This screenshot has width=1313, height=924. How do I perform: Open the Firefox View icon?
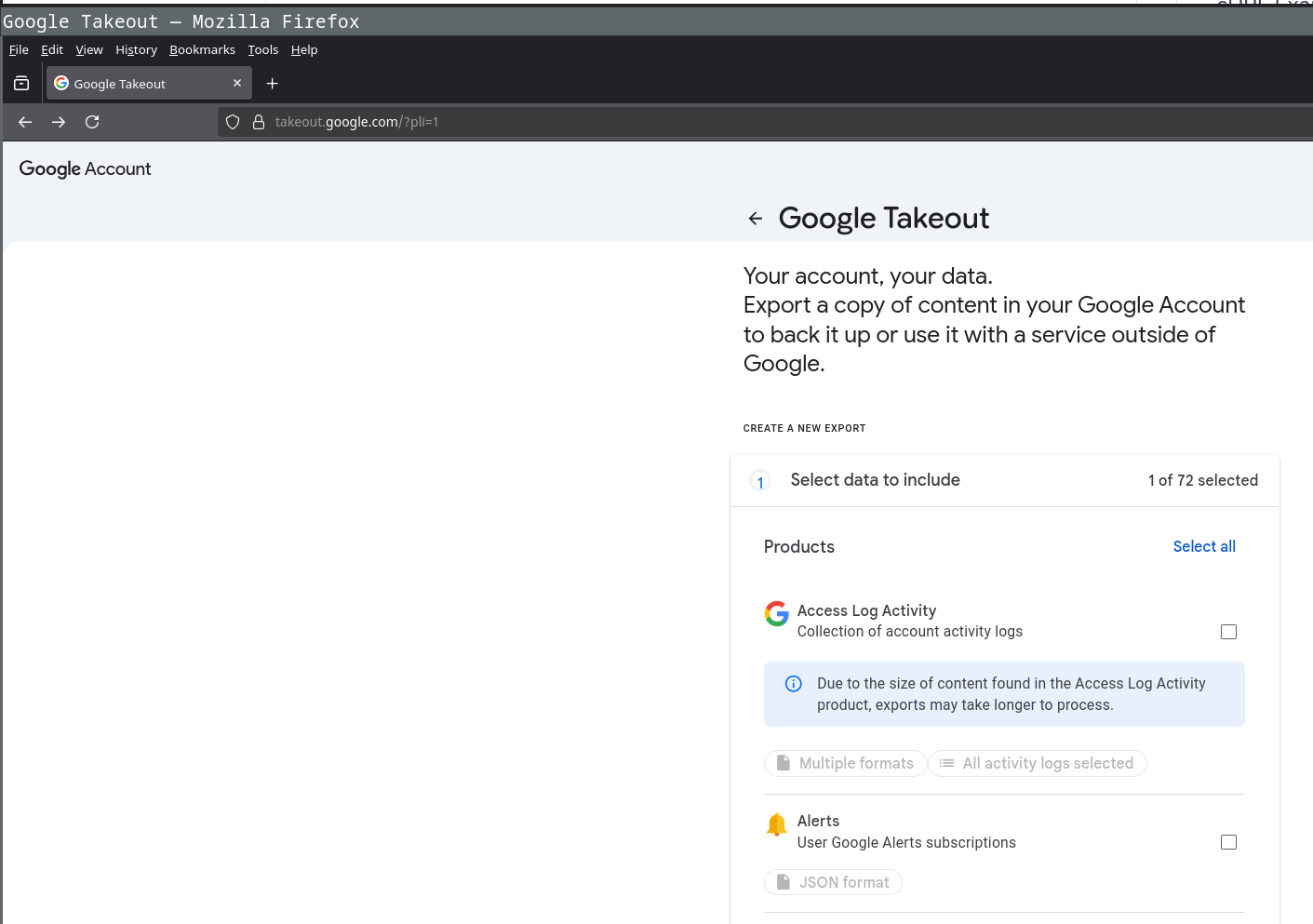pyautogui.click(x=21, y=84)
